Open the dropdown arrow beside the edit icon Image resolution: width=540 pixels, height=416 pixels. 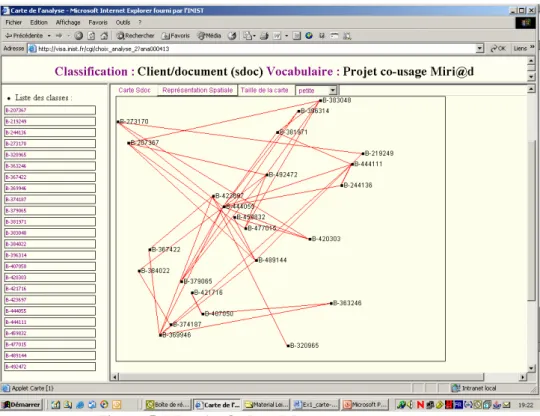(x=286, y=35)
